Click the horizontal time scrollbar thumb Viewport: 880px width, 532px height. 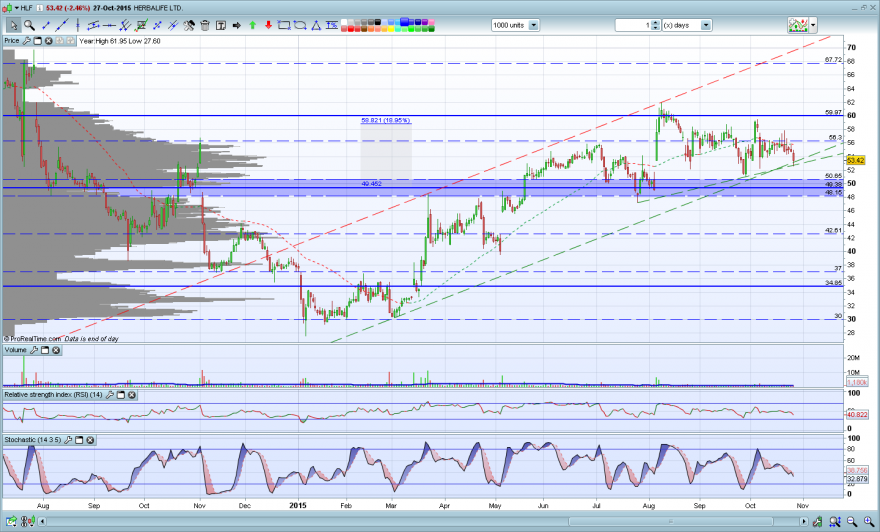pyautogui.click(x=671, y=522)
